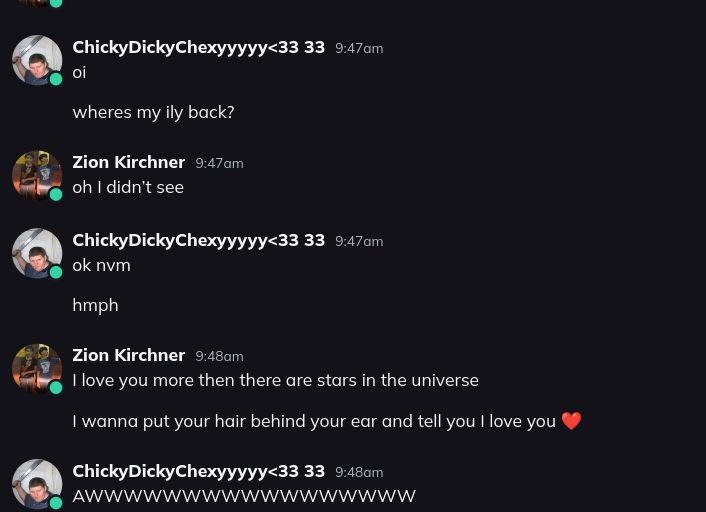Click the AWWWWWWWW message text
The height and width of the screenshot is (512, 706).
point(244,496)
